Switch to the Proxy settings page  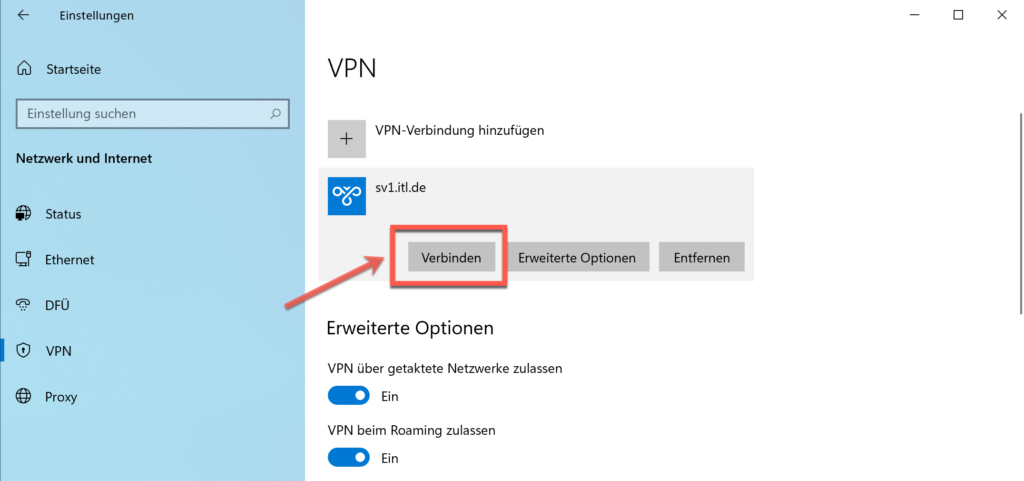[x=61, y=397]
